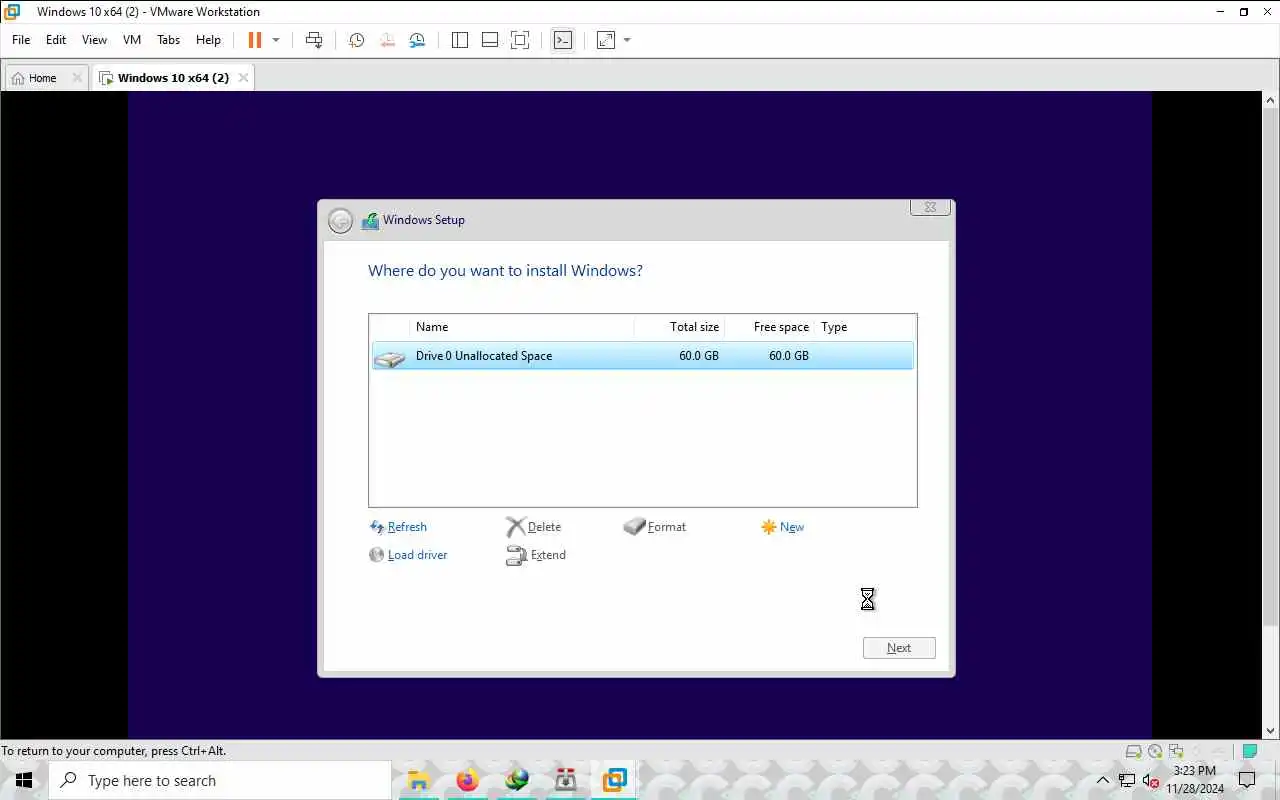Open the Help menu

pos(208,40)
